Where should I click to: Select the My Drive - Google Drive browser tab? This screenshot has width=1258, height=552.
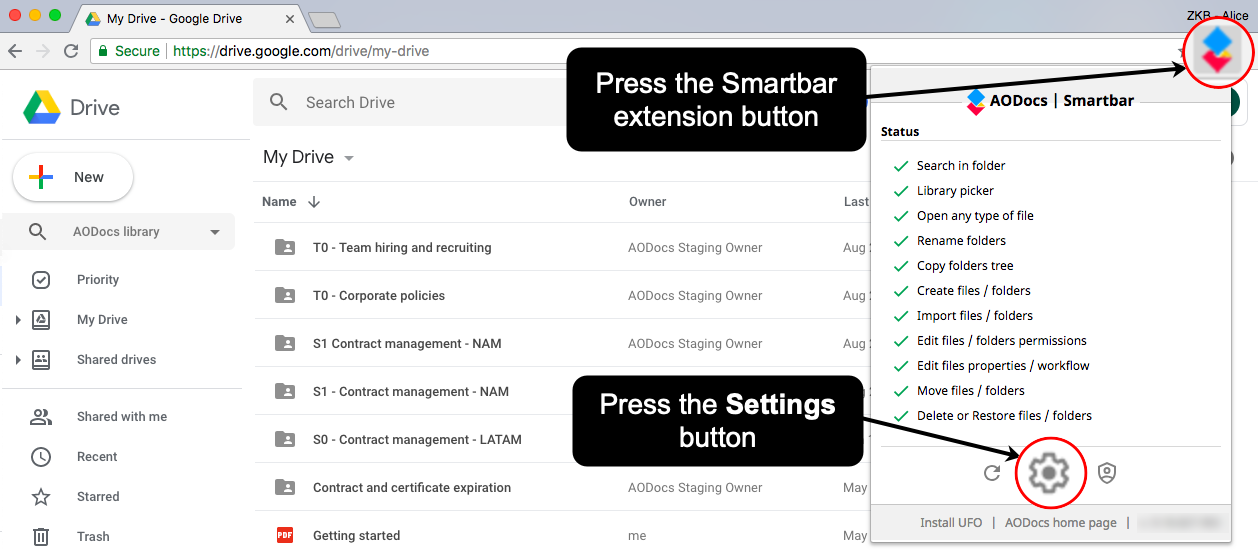click(x=188, y=19)
